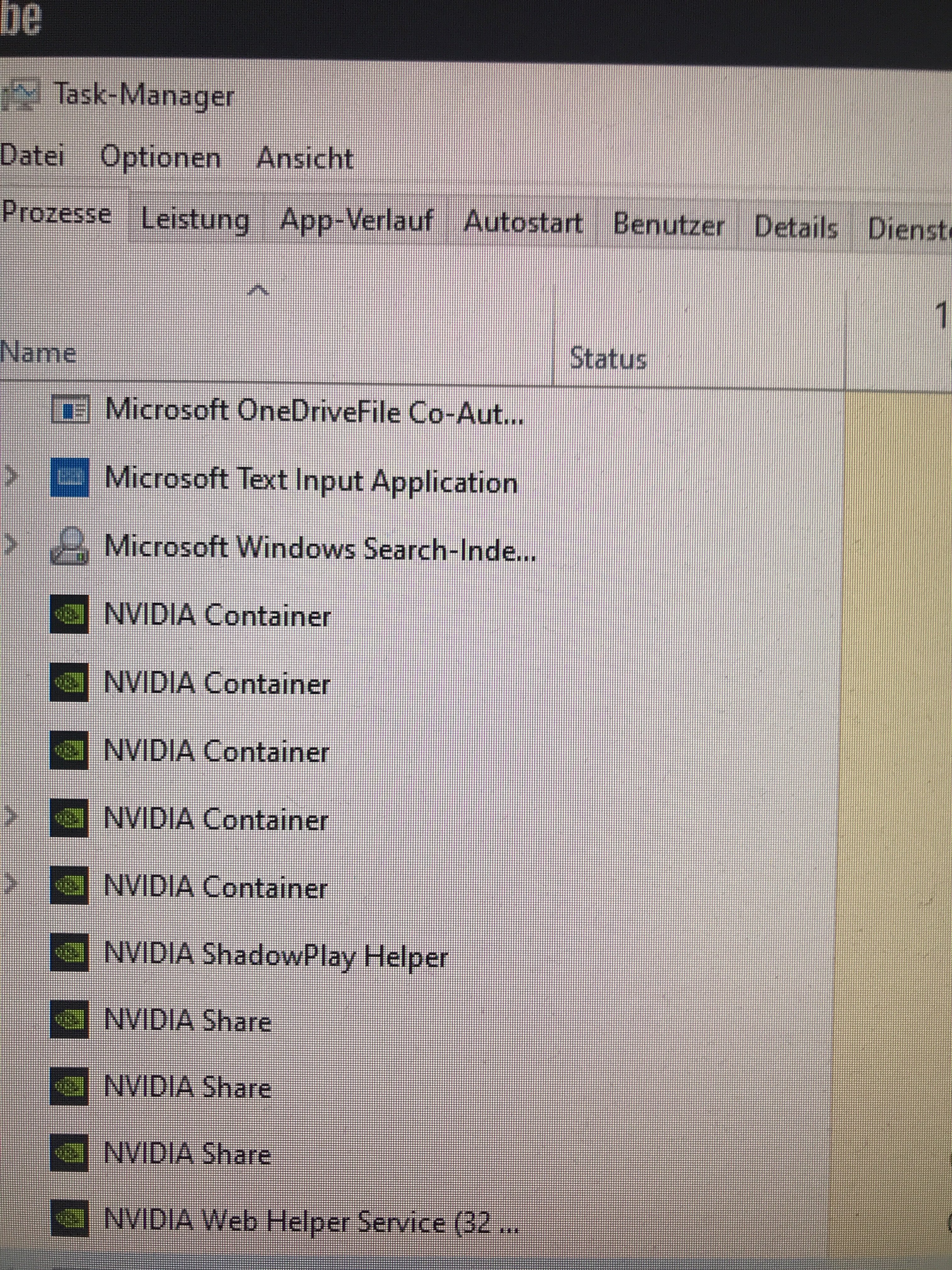952x1270 pixels.
Task: Open the Datei menu
Action: pos(31,156)
